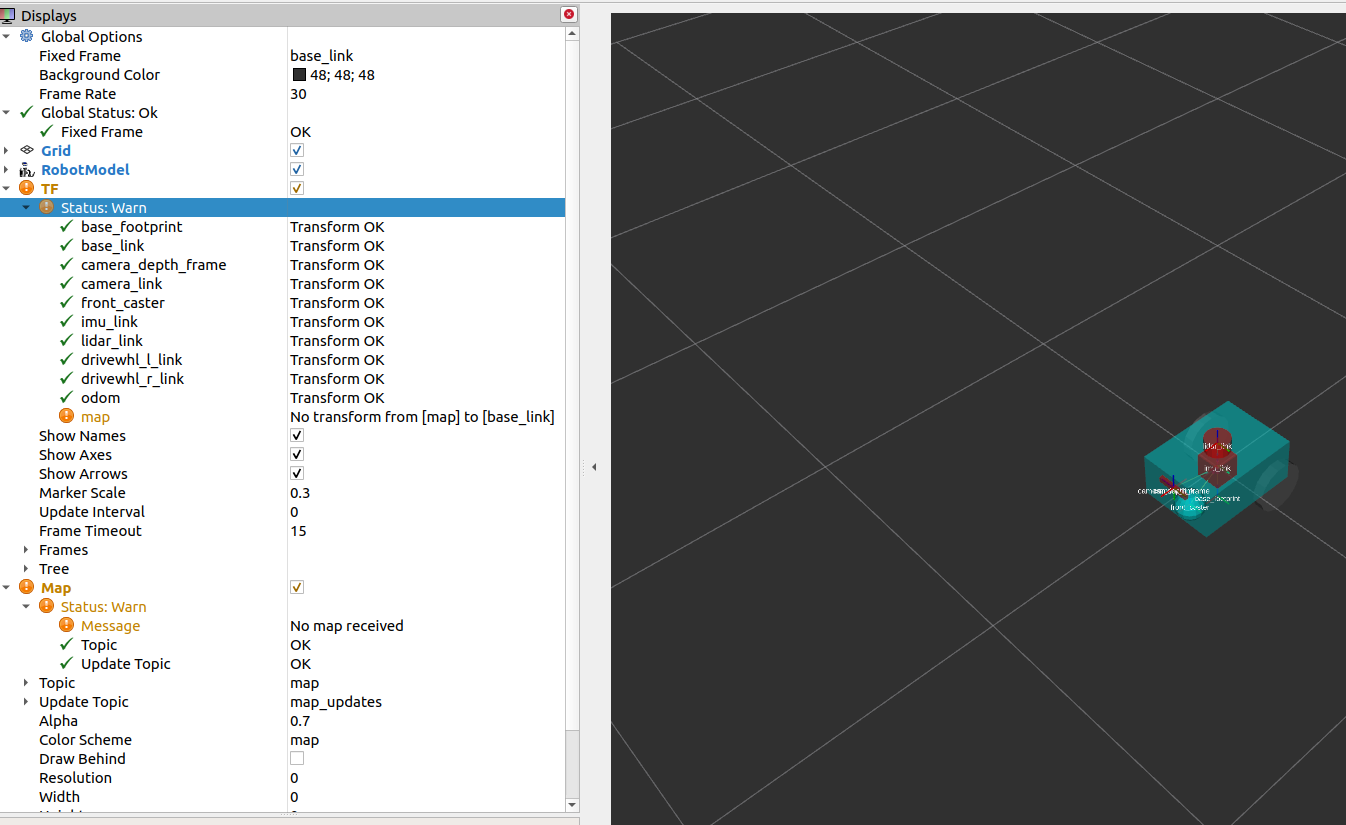The width and height of the screenshot is (1346, 825).
Task: Click the orange warning icon beside TF
Action: [x=27, y=189]
